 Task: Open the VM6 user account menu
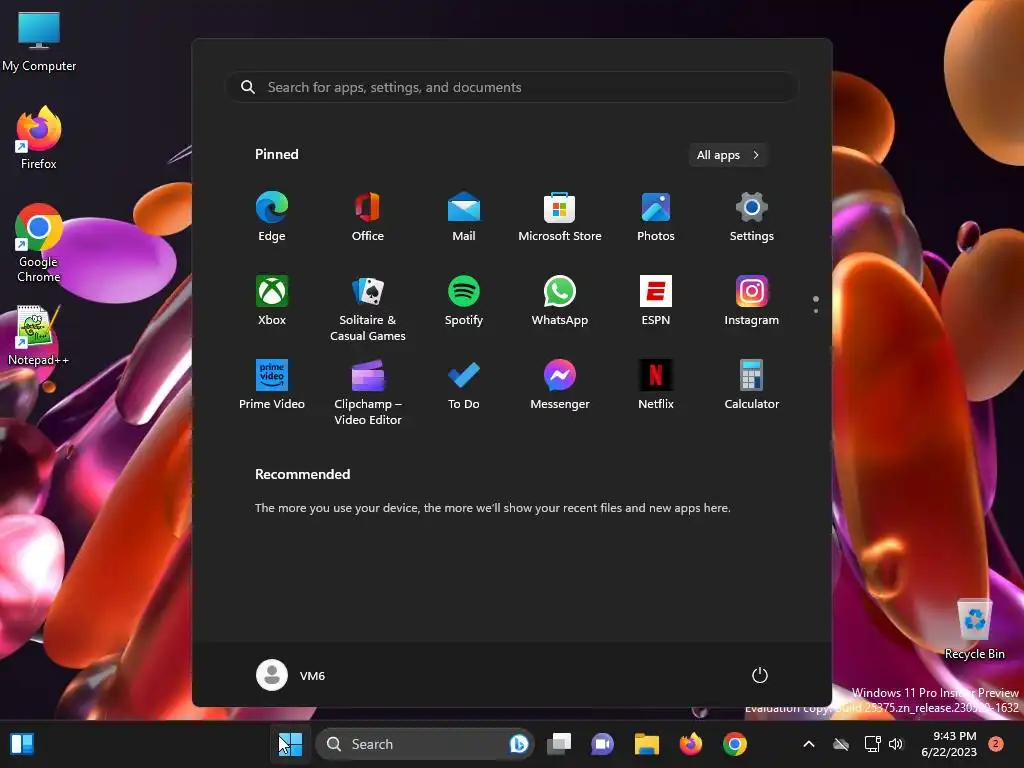click(x=291, y=675)
